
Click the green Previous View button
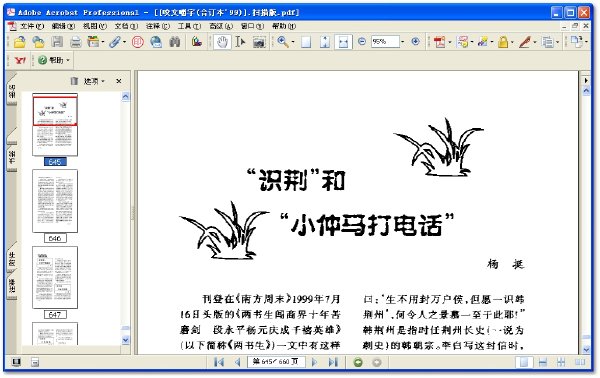[x=358, y=362]
